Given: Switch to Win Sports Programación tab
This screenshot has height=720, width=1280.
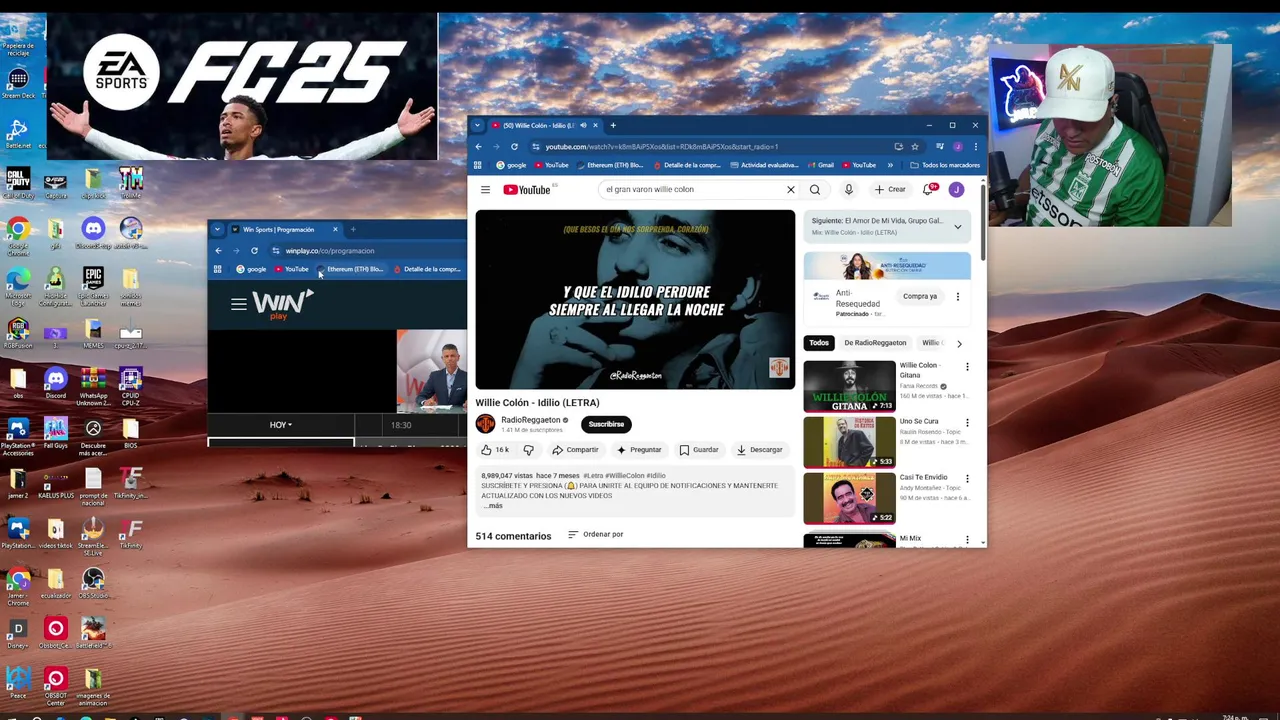Looking at the screenshot, I should 278,230.
